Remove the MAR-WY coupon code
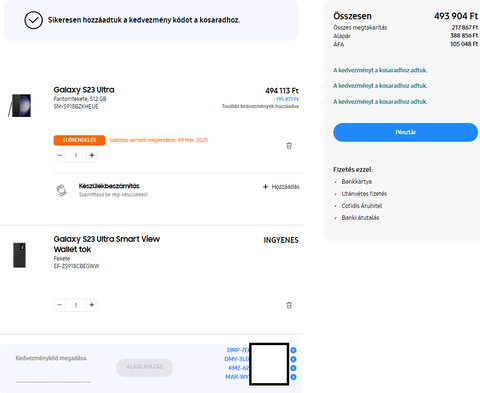480x393 pixels. point(293,377)
